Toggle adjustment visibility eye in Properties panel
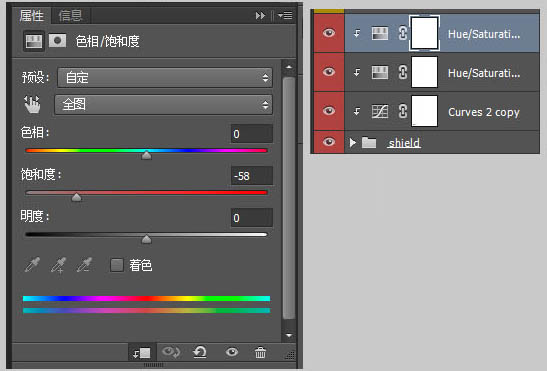Image resolution: width=547 pixels, height=371 pixels. pyautogui.click(x=232, y=352)
